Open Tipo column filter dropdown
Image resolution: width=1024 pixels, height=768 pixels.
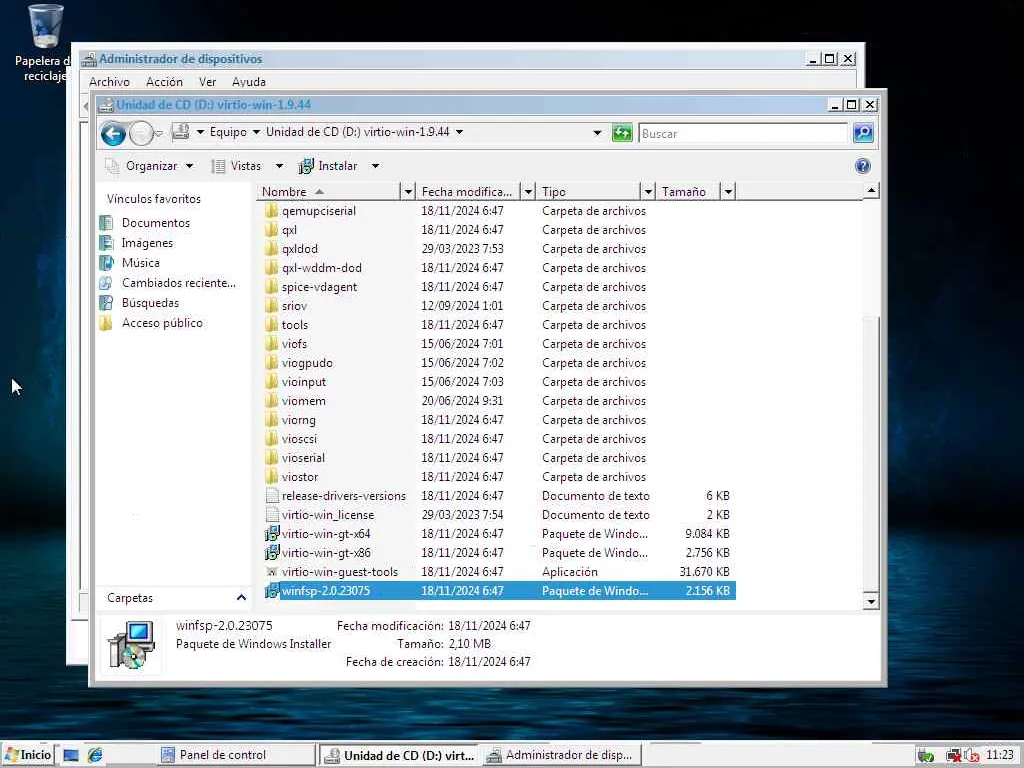click(648, 192)
